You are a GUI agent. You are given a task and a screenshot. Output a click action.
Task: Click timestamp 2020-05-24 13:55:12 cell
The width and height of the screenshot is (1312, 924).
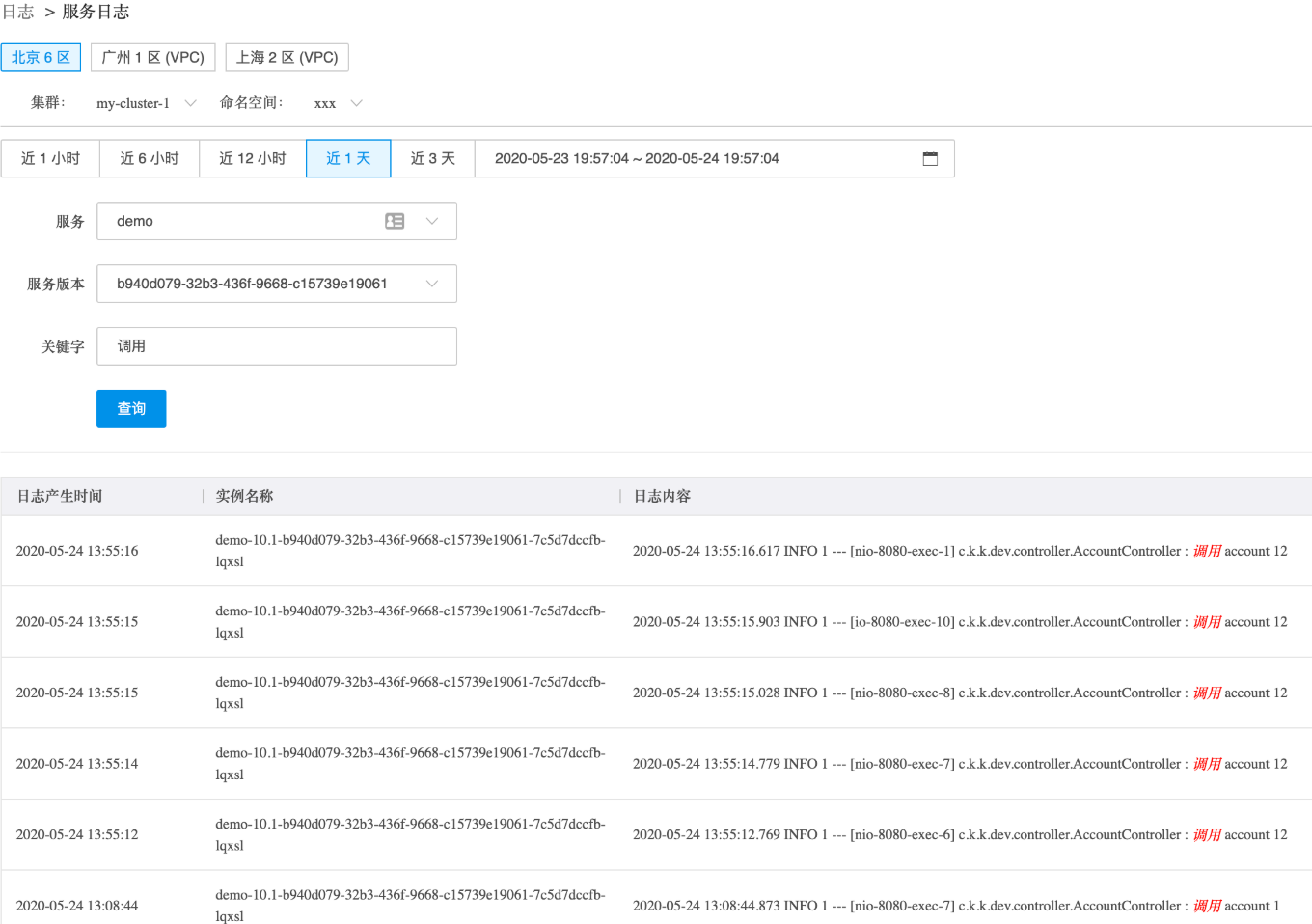click(77, 834)
